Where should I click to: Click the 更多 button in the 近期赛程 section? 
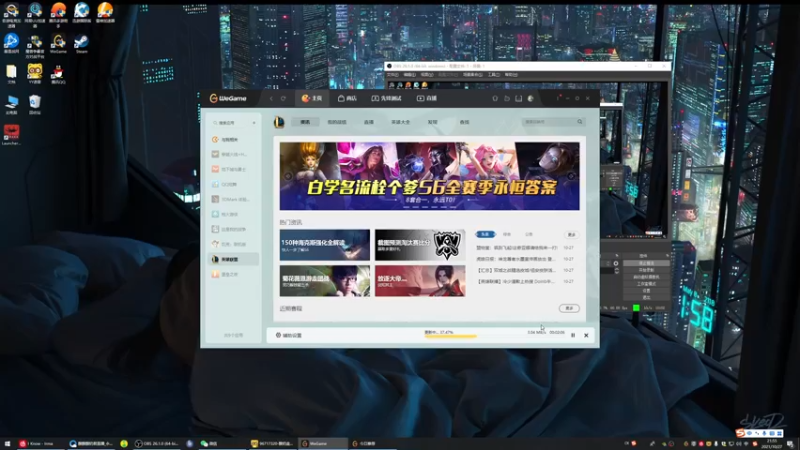pos(569,308)
